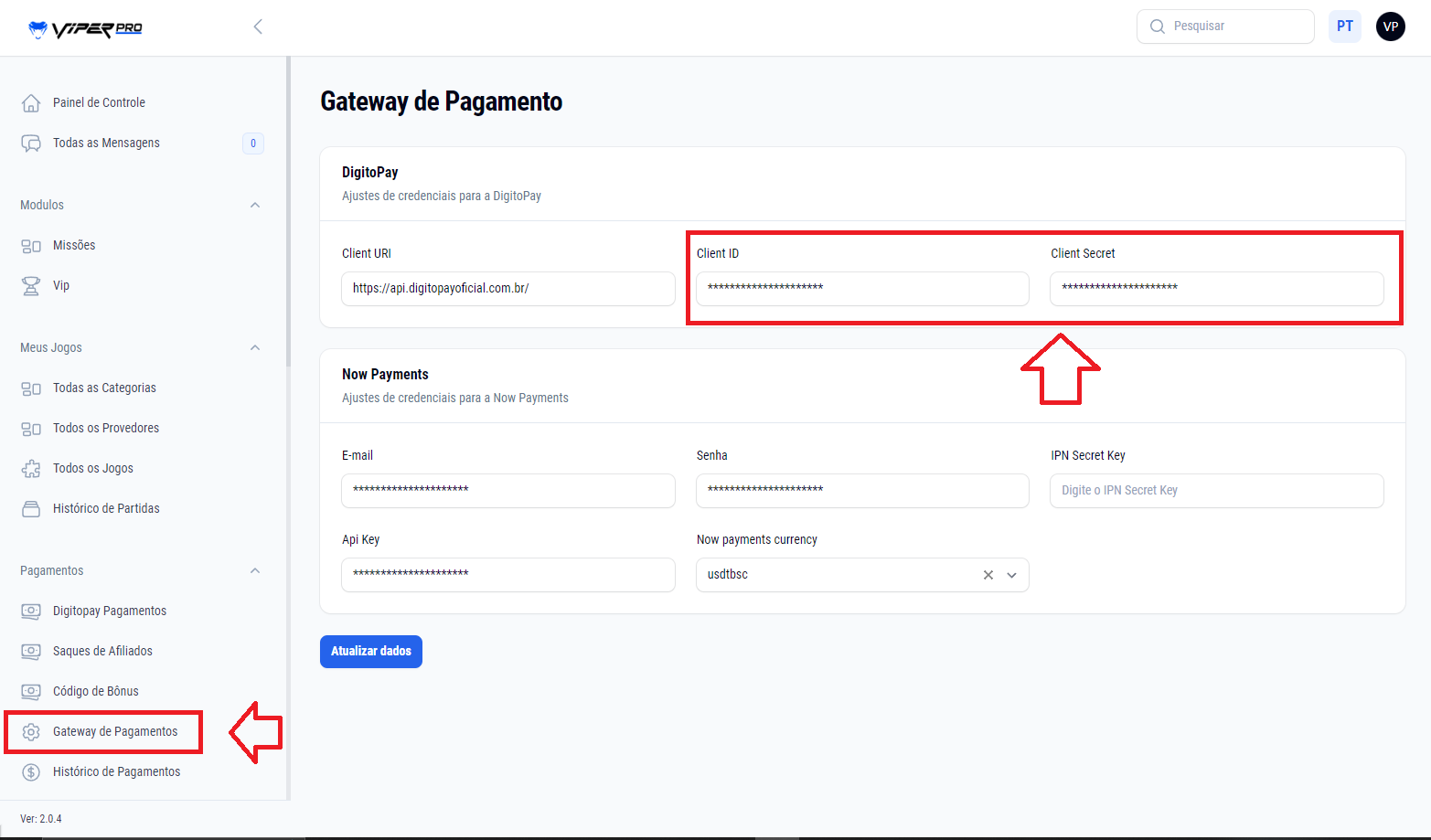Click the Histórico de Pagamentos dollar icon
1431x840 pixels.
31,772
